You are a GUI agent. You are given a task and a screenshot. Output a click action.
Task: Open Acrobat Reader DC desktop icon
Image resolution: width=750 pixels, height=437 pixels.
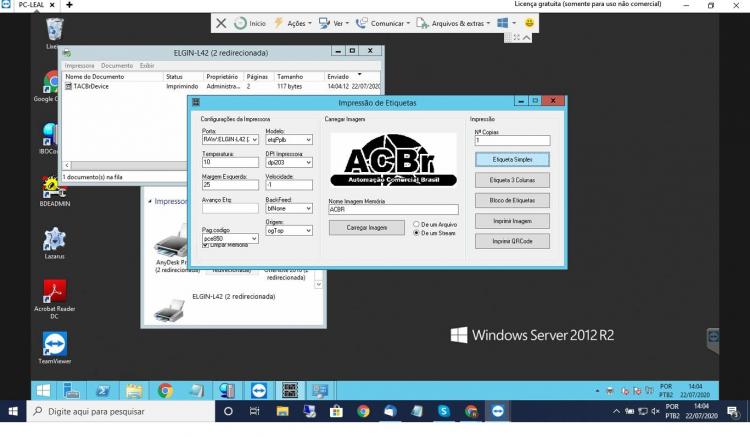tap(54, 299)
